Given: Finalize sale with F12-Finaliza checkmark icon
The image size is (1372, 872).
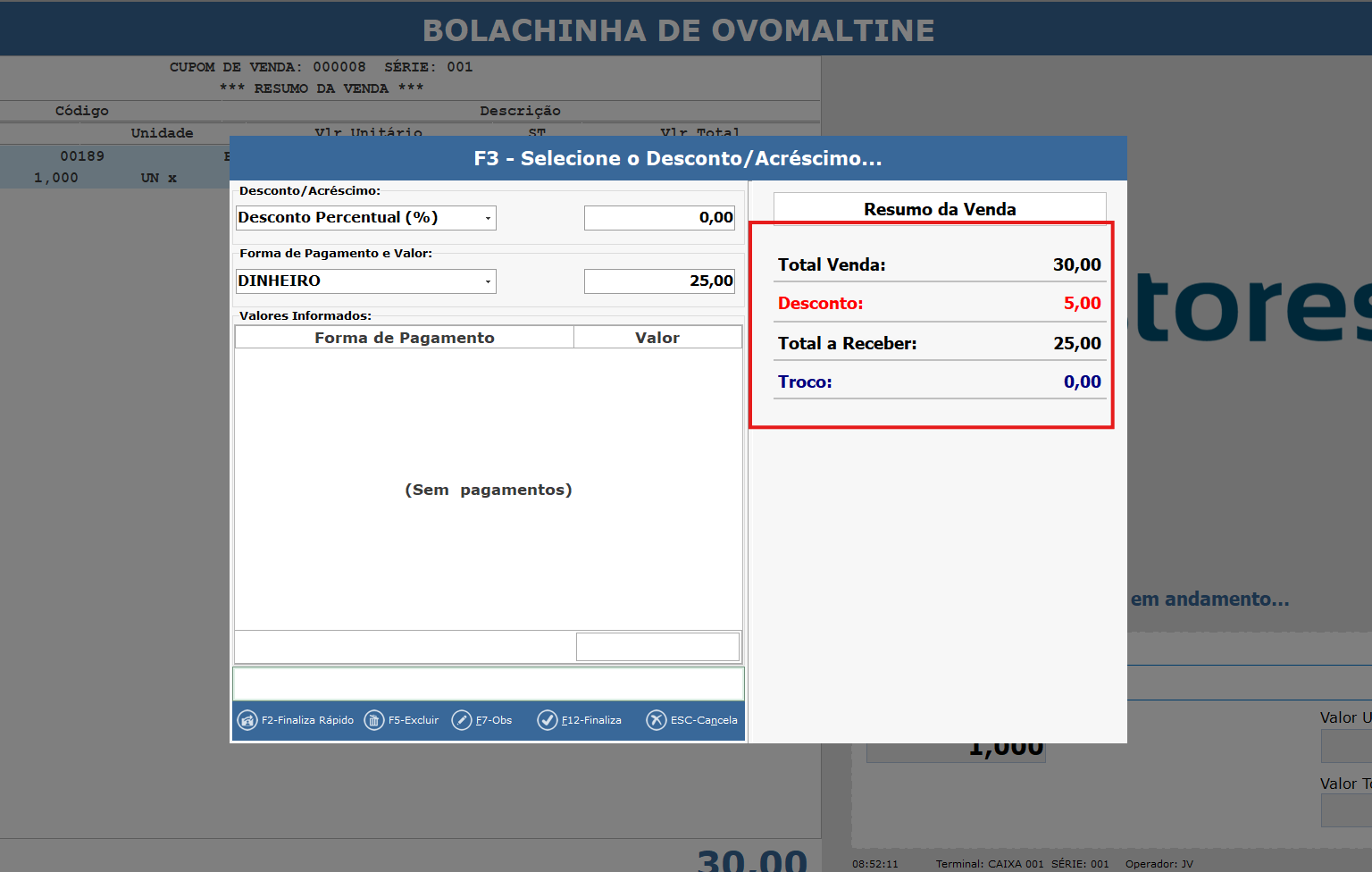Looking at the screenshot, I should point(548,720).
